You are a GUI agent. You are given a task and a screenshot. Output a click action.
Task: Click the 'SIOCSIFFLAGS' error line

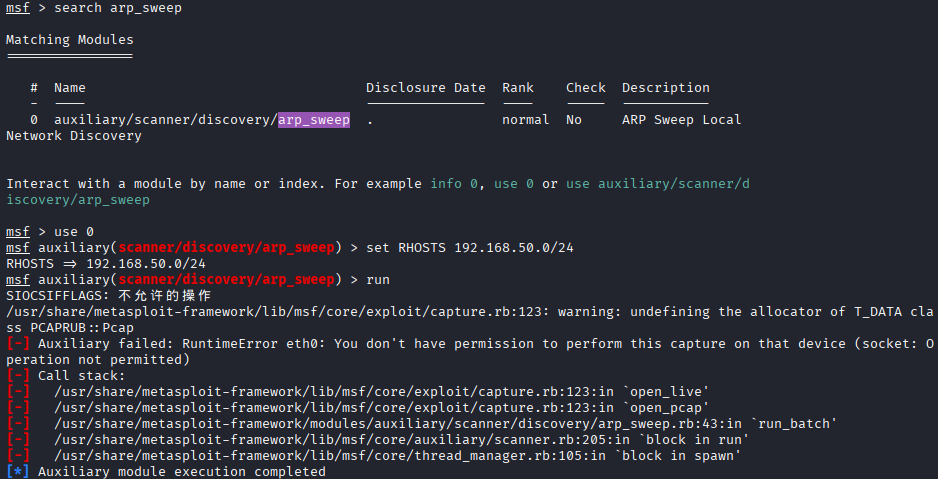(108, 296)
